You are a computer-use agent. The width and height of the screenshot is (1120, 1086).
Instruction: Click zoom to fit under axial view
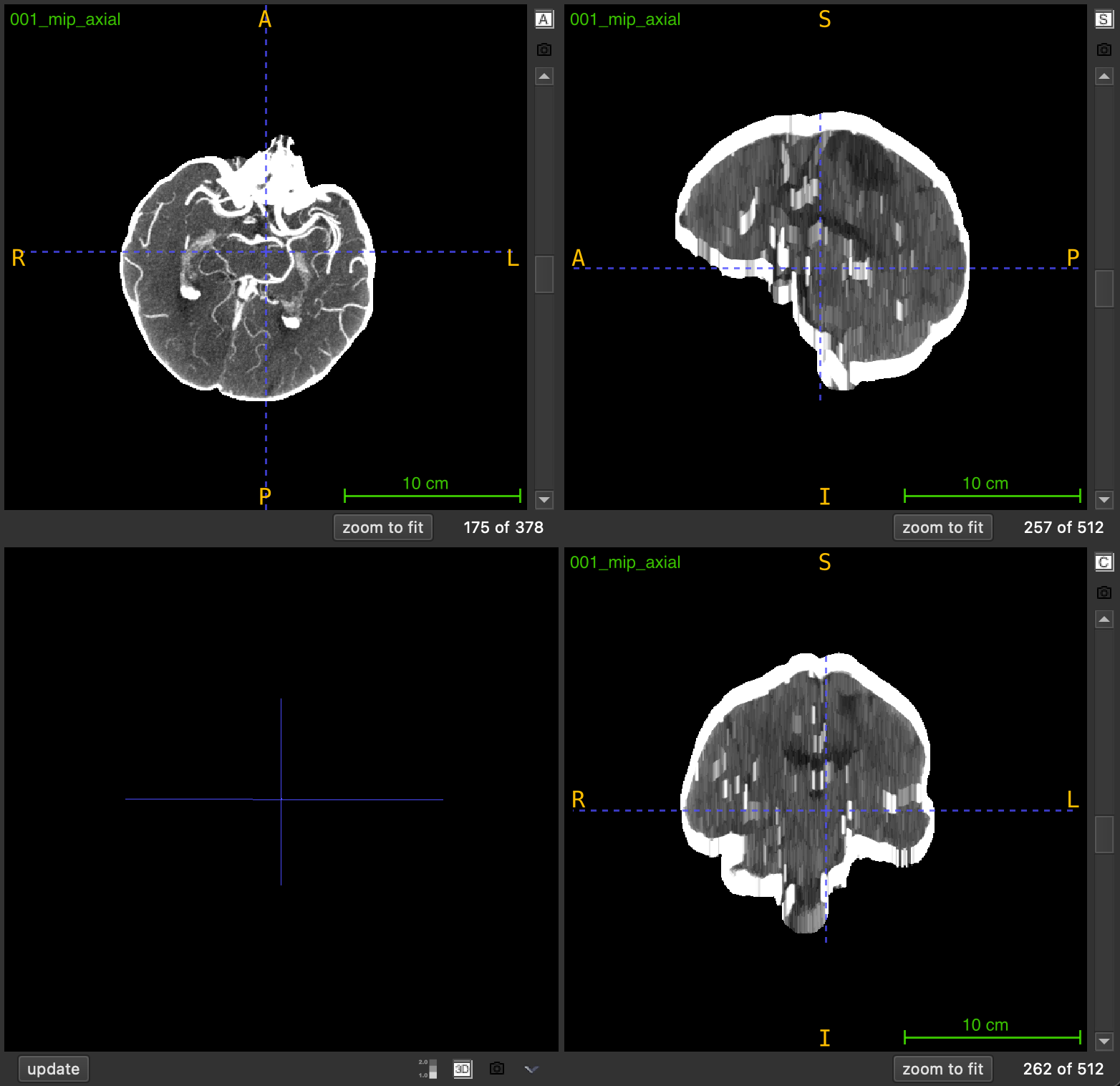pos(382,527)
